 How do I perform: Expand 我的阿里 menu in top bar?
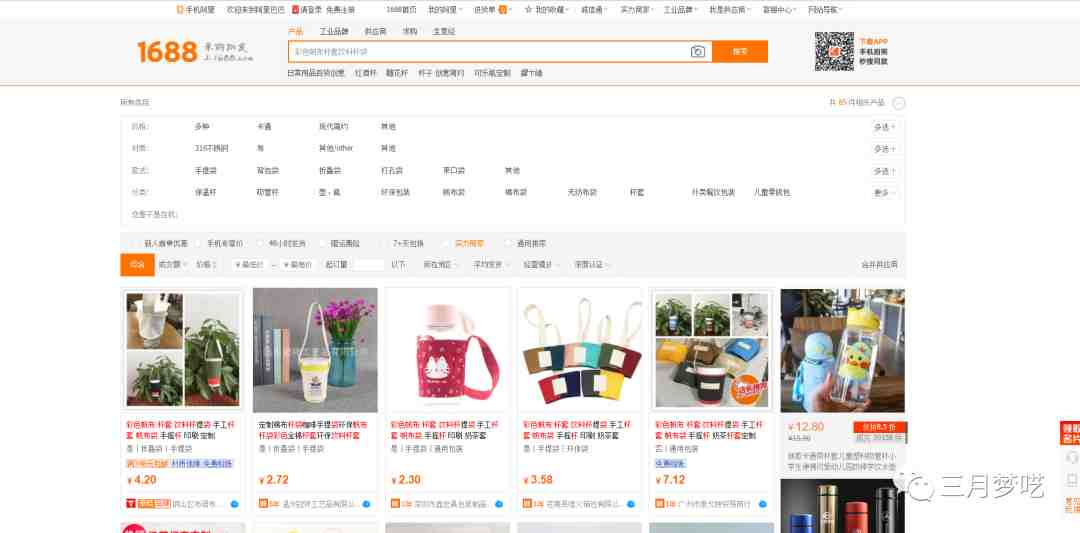444,10
